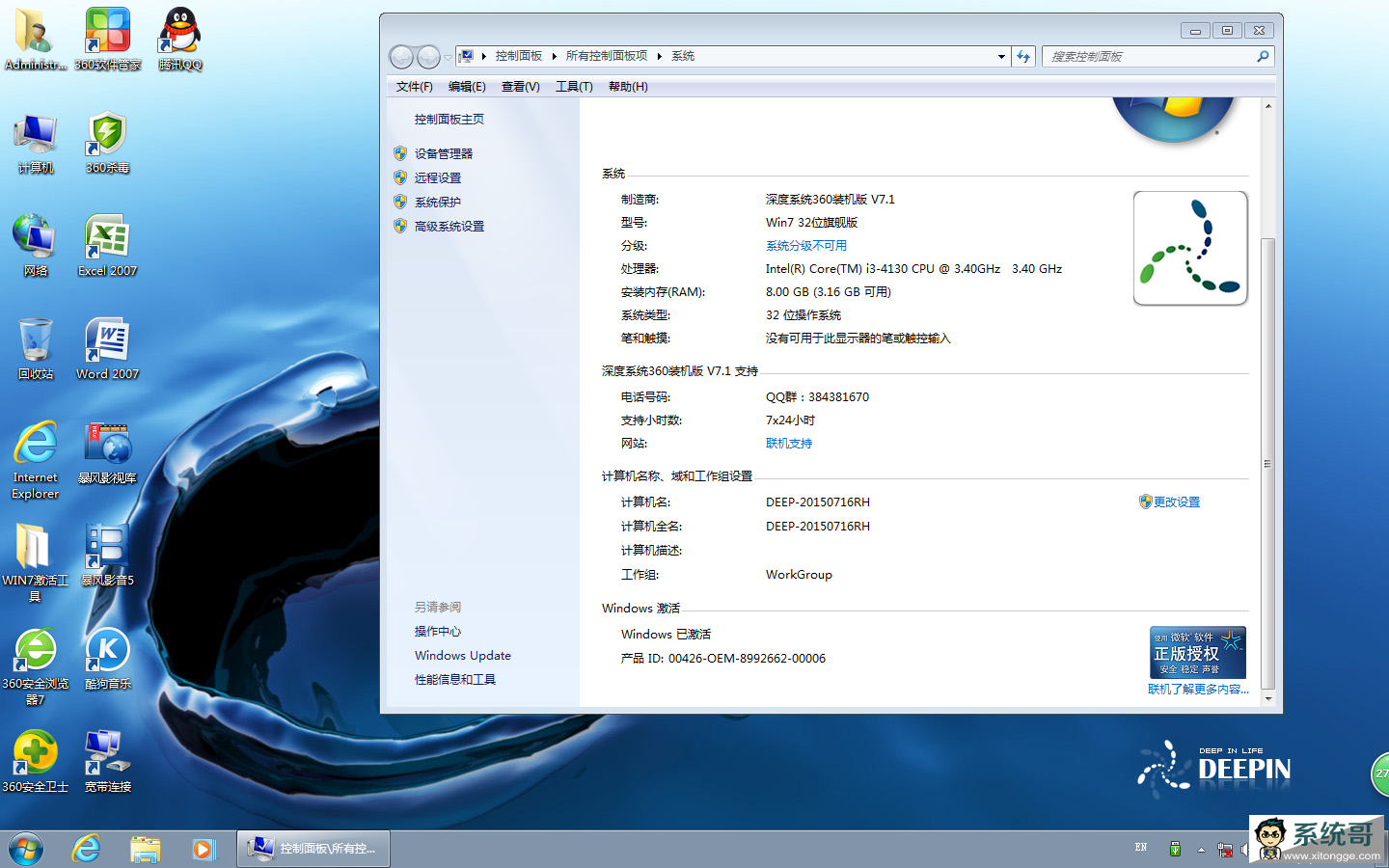
Task: Click 更改设置 for the computer name
Action: click(1177, 502)
